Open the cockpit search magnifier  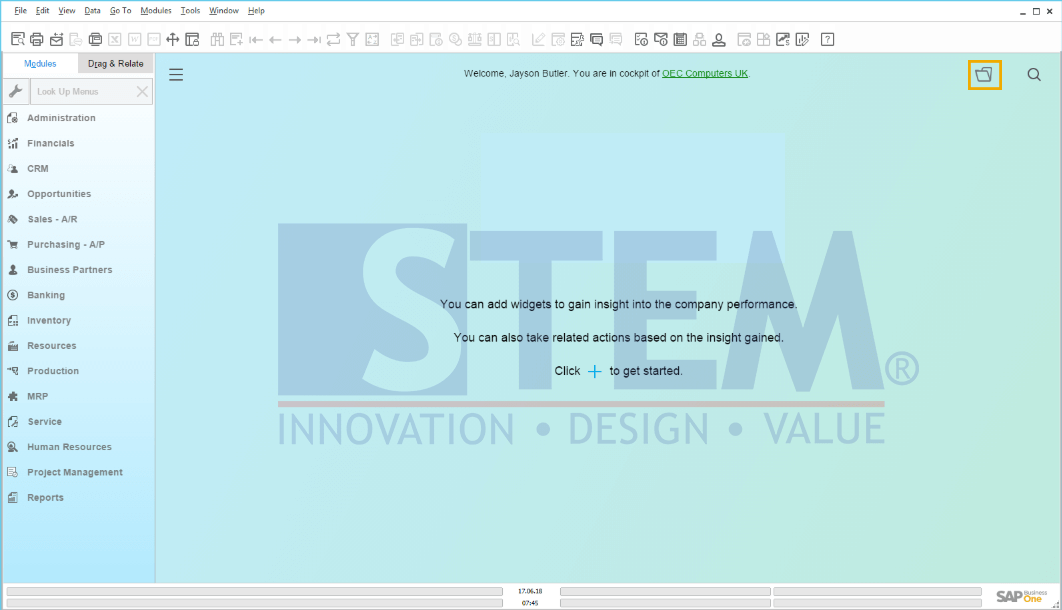pos(1034,74)
